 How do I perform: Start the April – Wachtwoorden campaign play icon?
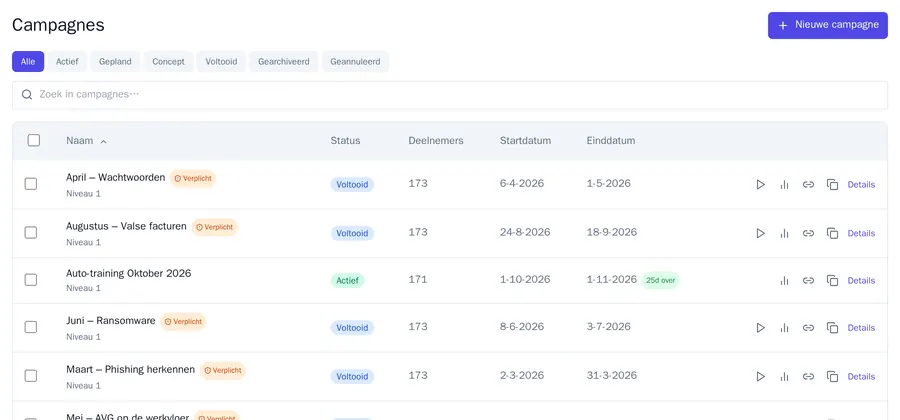tap(761, 185)
